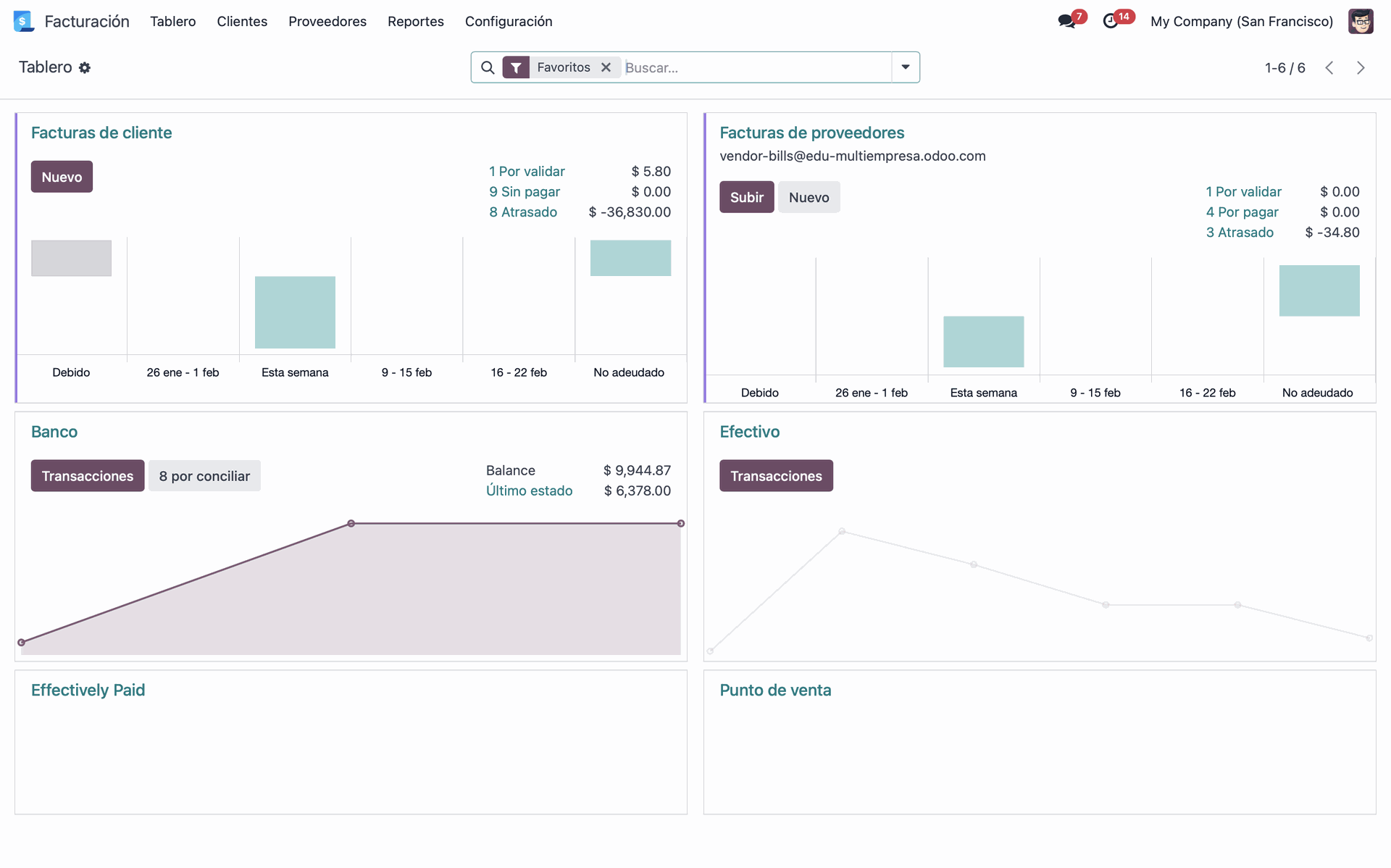This screenshot has height=868, width=1391.
Task: Remove the Favoritos filter with X
Action: pos(606,67)
